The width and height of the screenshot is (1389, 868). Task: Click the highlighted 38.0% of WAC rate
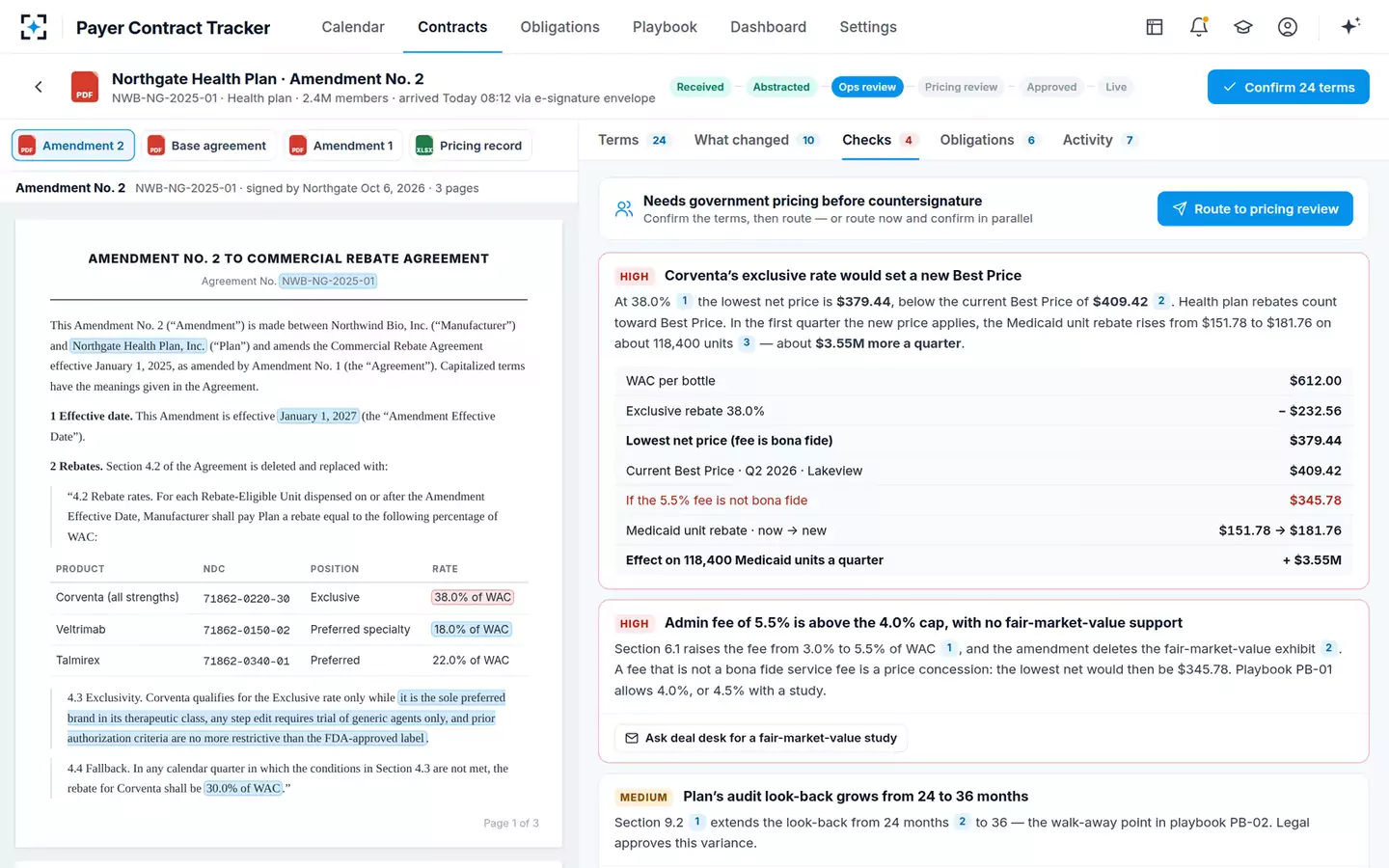473,597
